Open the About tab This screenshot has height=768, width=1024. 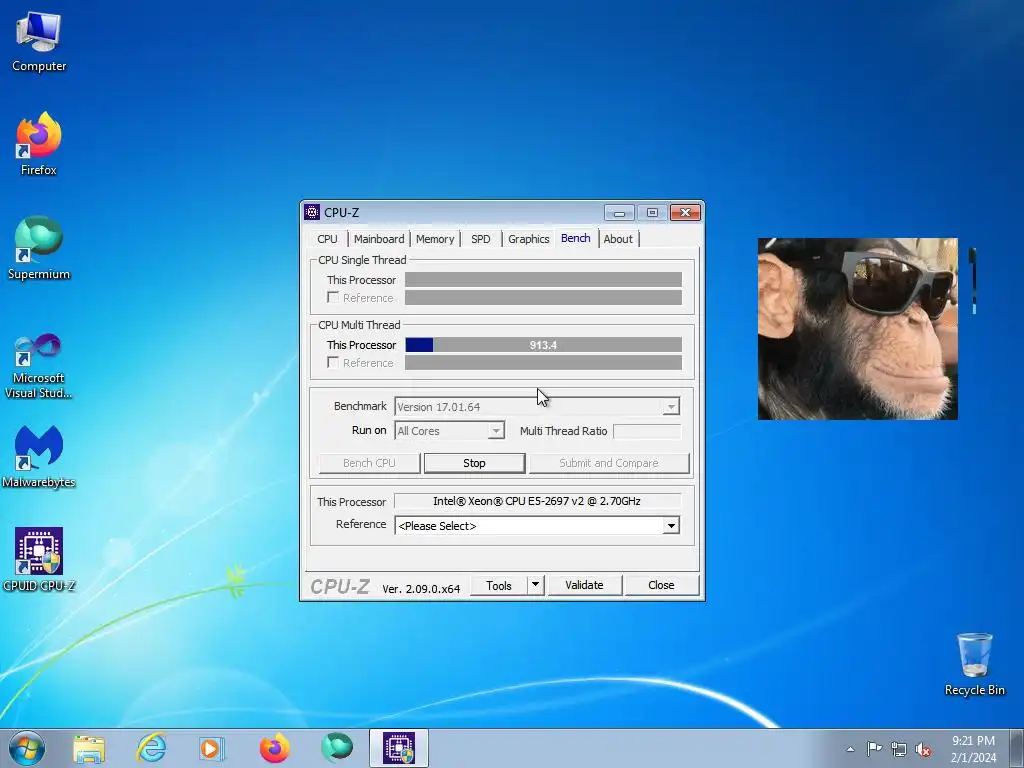618,239
